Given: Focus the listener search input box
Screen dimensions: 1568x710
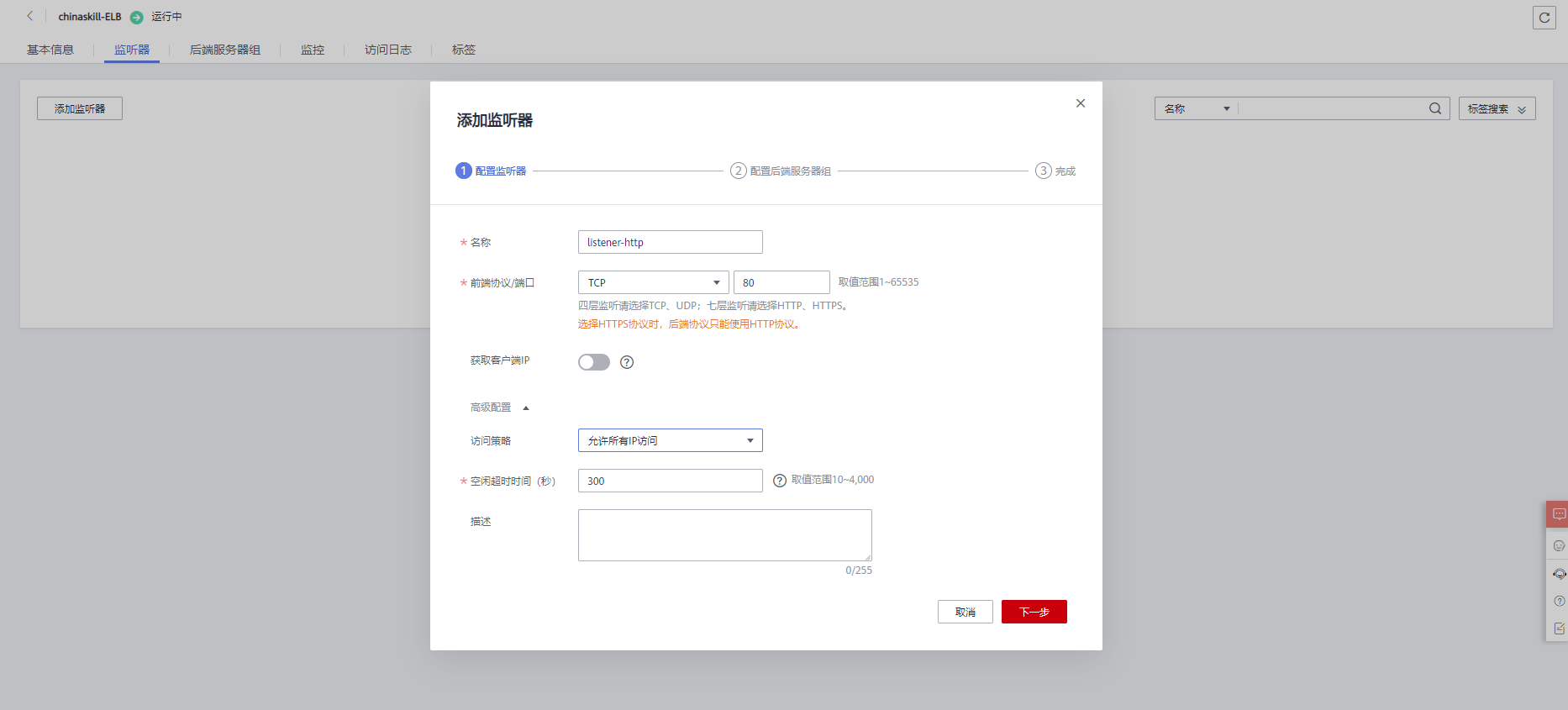Looking at the screenshot, I should [x=1333, y=108].
